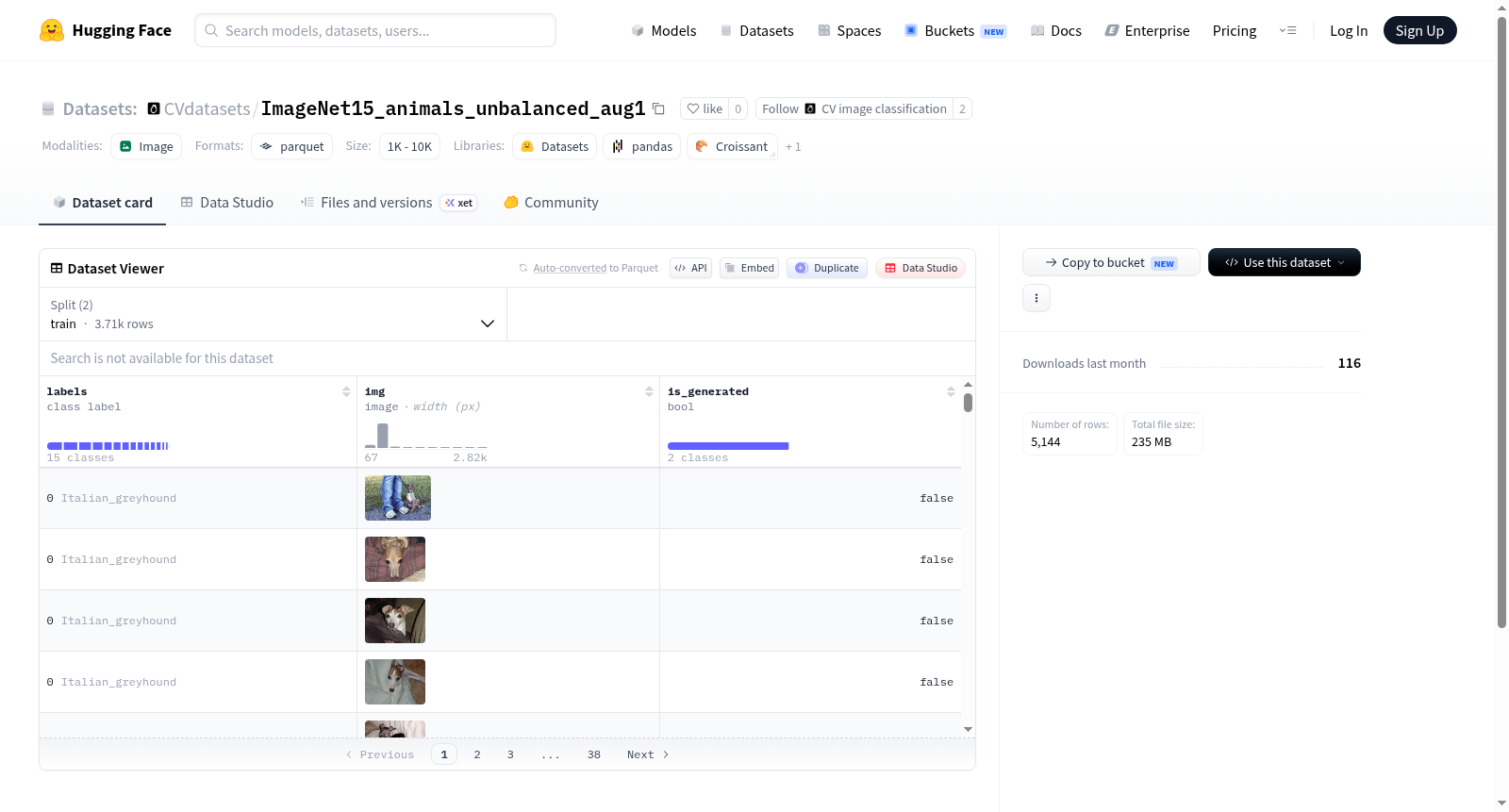Open first Italian_greyhound row image thumbnail
This screenshot has height=812, width=1509.
398,498
